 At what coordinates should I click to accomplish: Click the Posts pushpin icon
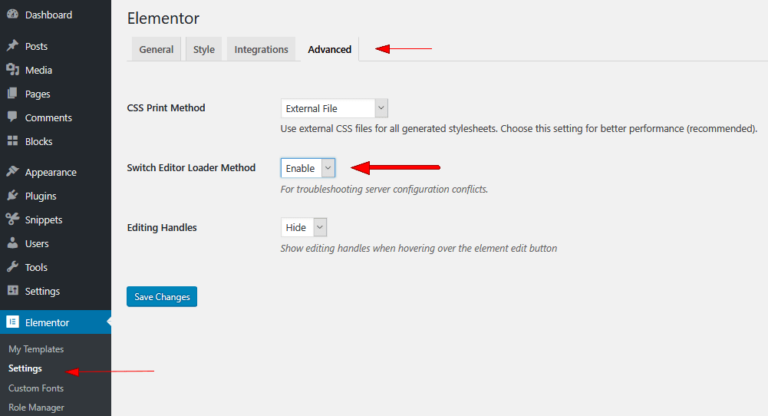(12, 46)
